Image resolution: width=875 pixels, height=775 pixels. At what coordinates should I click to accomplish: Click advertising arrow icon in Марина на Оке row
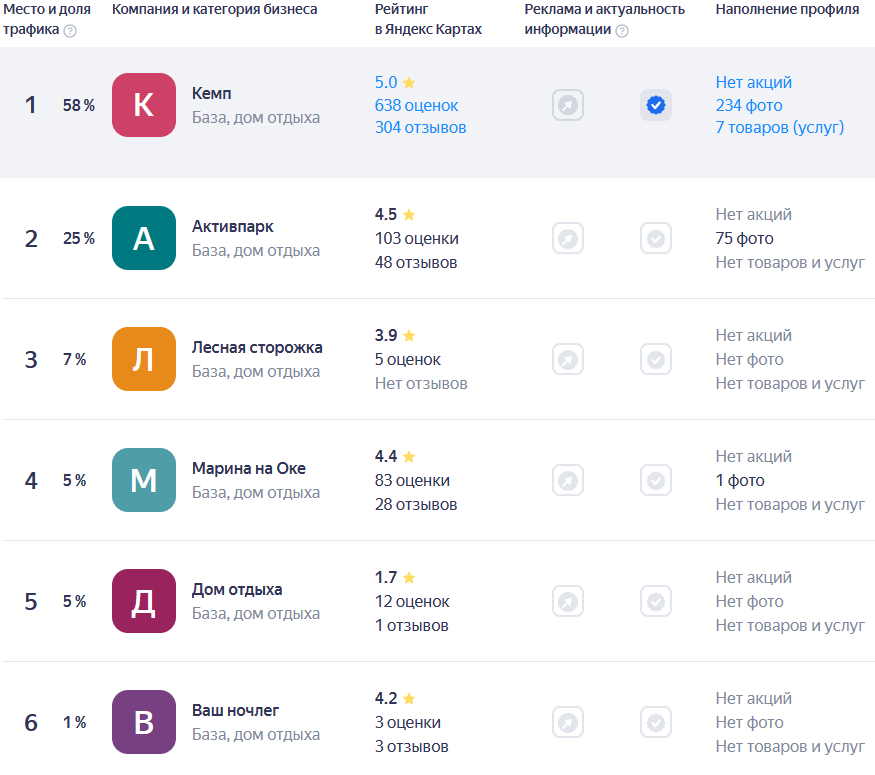568,480
